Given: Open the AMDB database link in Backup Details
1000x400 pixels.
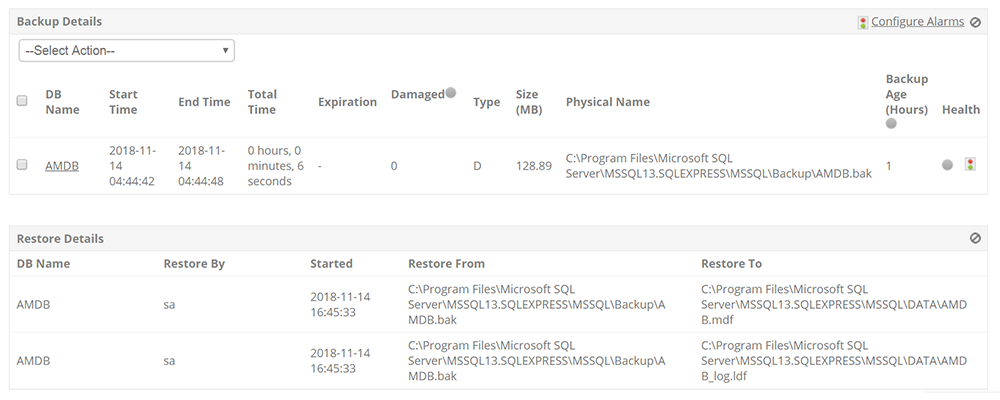Looking at the screenshot, I should [x=62, y=166].
